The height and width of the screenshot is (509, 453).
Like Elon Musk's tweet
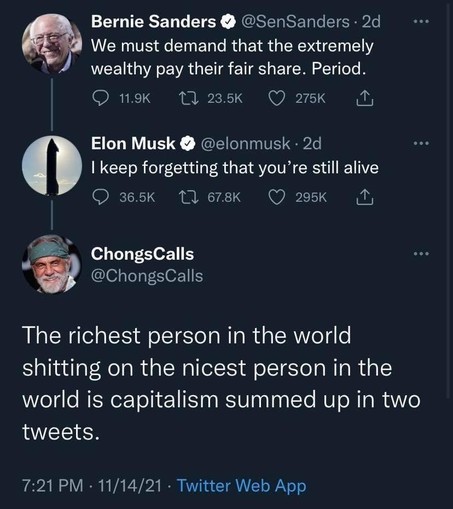[x=277, y=197]
